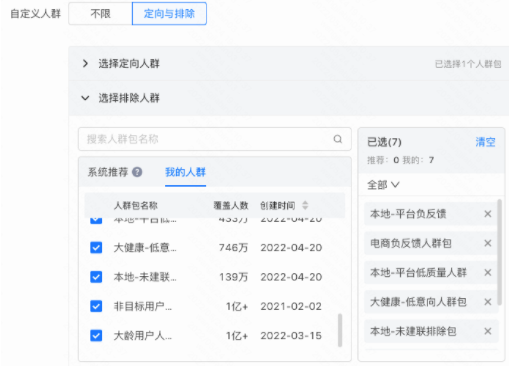Click the 已选(7) heading
This screenshot has width=509, height=366.
point(384,142)
